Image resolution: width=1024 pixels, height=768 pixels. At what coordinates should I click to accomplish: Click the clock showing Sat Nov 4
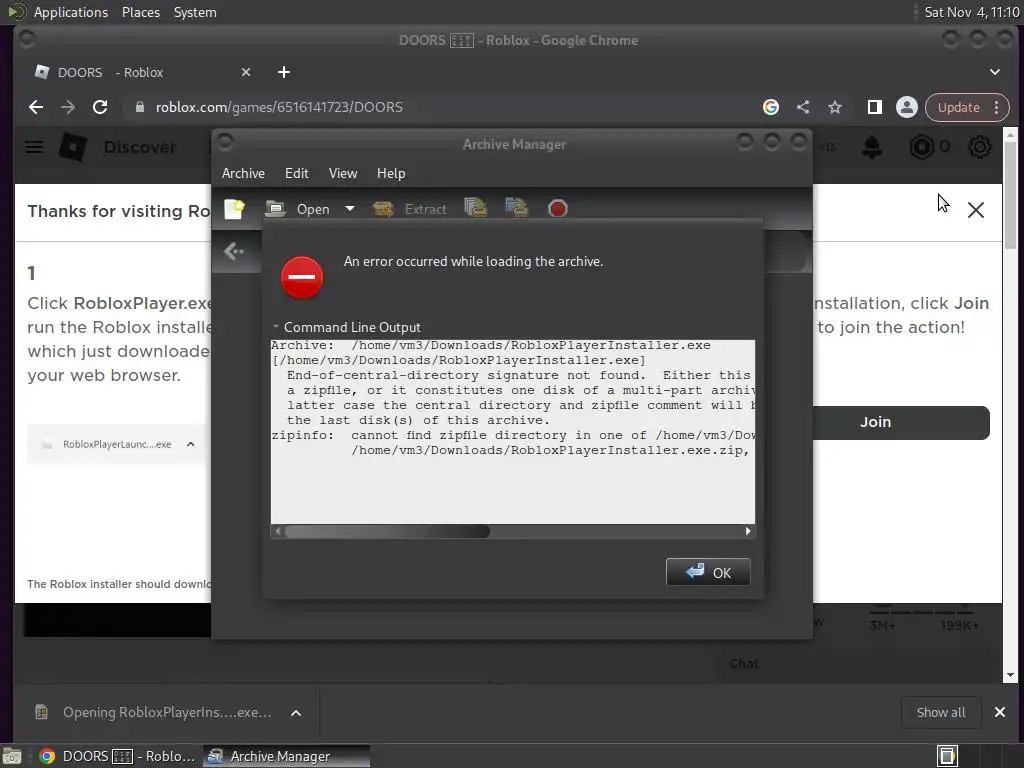point(972,12)
